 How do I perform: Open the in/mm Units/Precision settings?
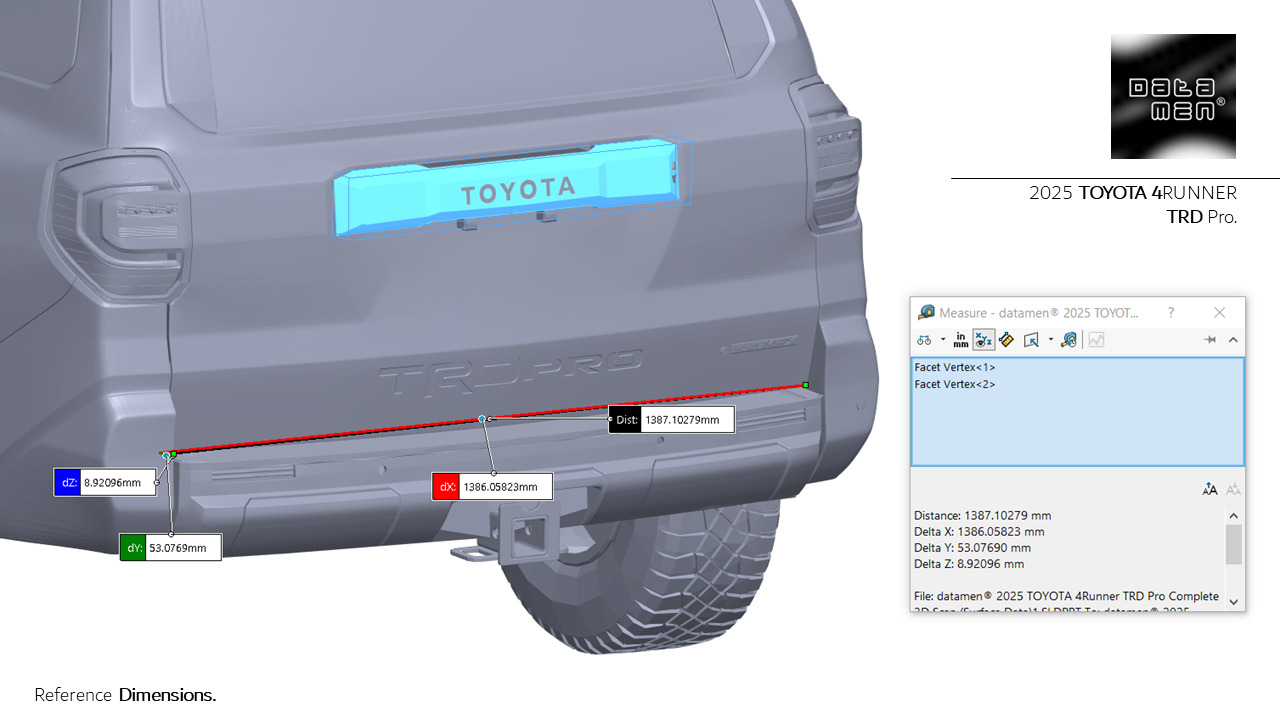click(x=961, y=340)
